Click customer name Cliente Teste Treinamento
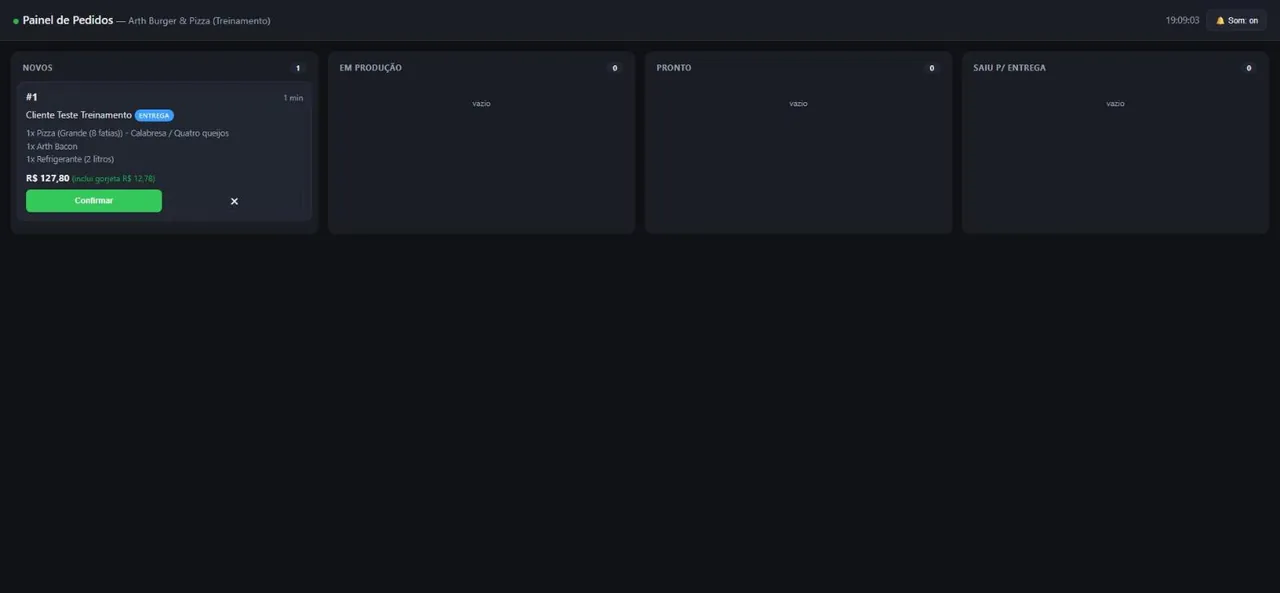Image resolution: width=1280 pixels, height=593 pixels. [x=79, y=115]
